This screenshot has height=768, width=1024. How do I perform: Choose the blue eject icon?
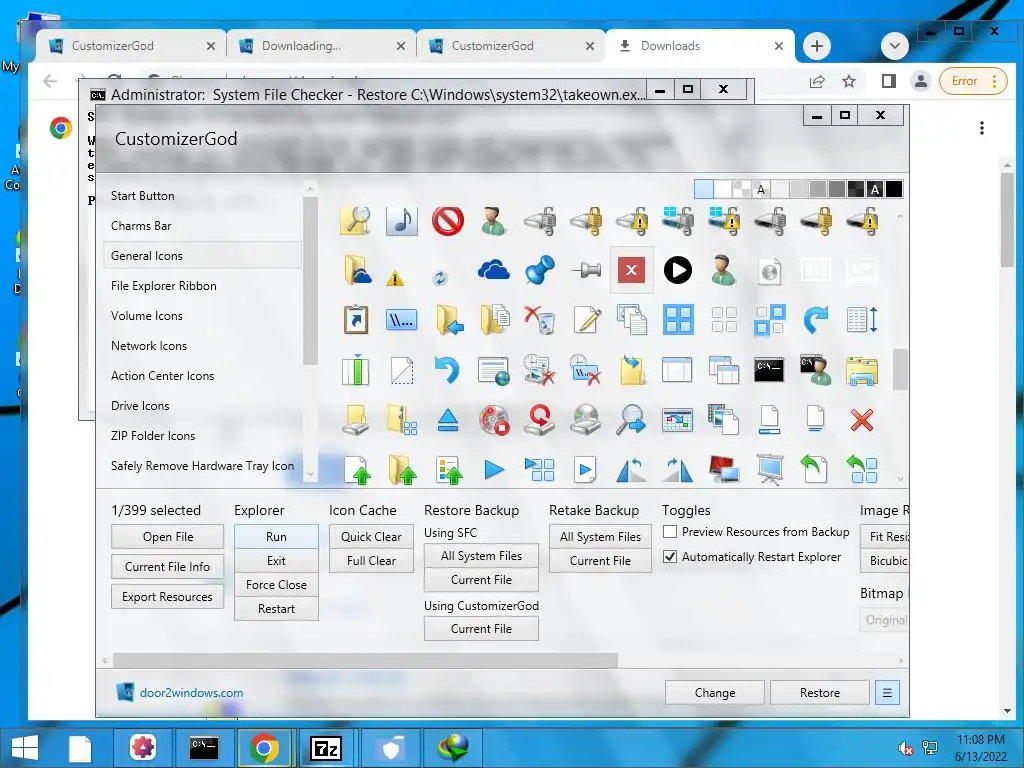click(447, 420)
